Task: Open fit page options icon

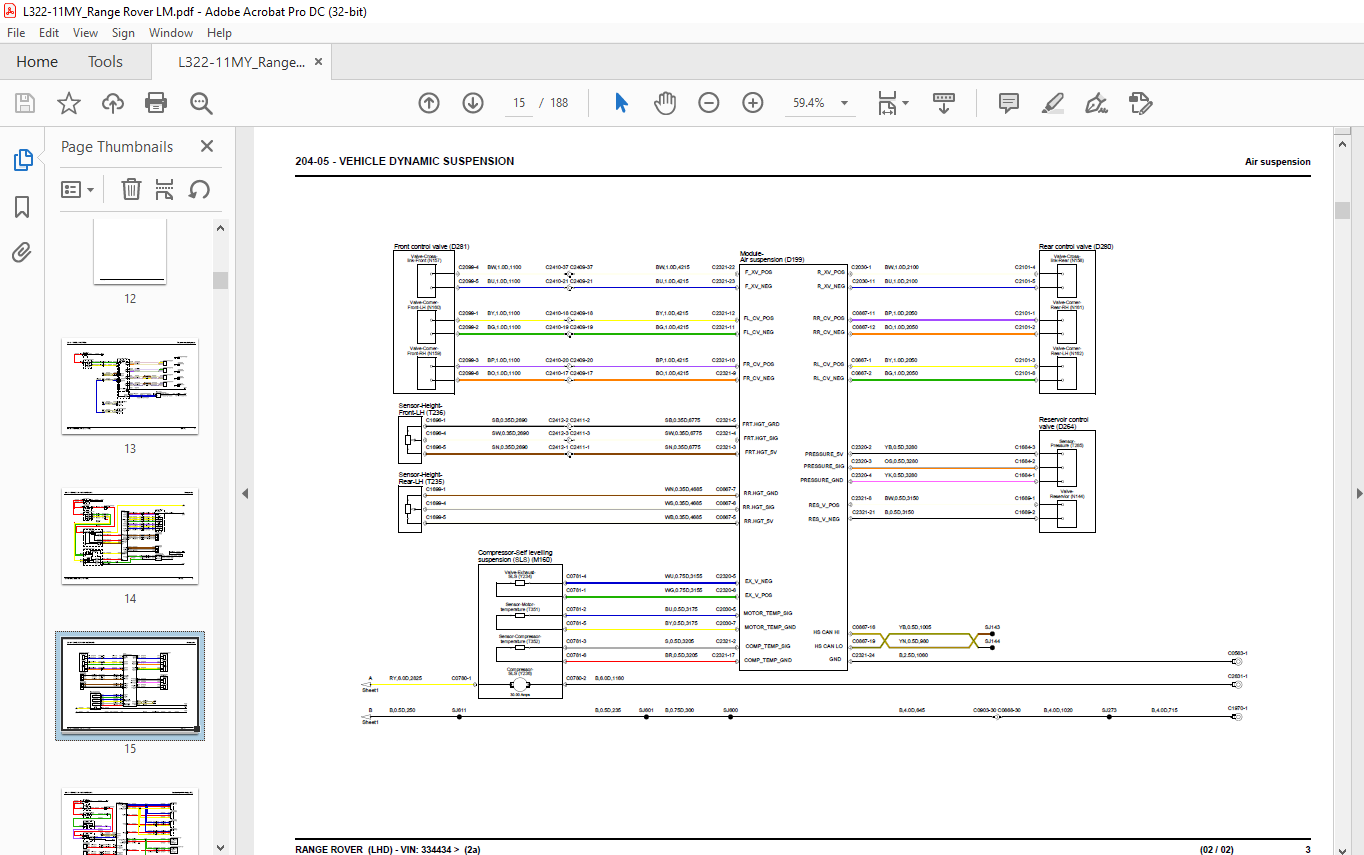Action: (892, 103)
